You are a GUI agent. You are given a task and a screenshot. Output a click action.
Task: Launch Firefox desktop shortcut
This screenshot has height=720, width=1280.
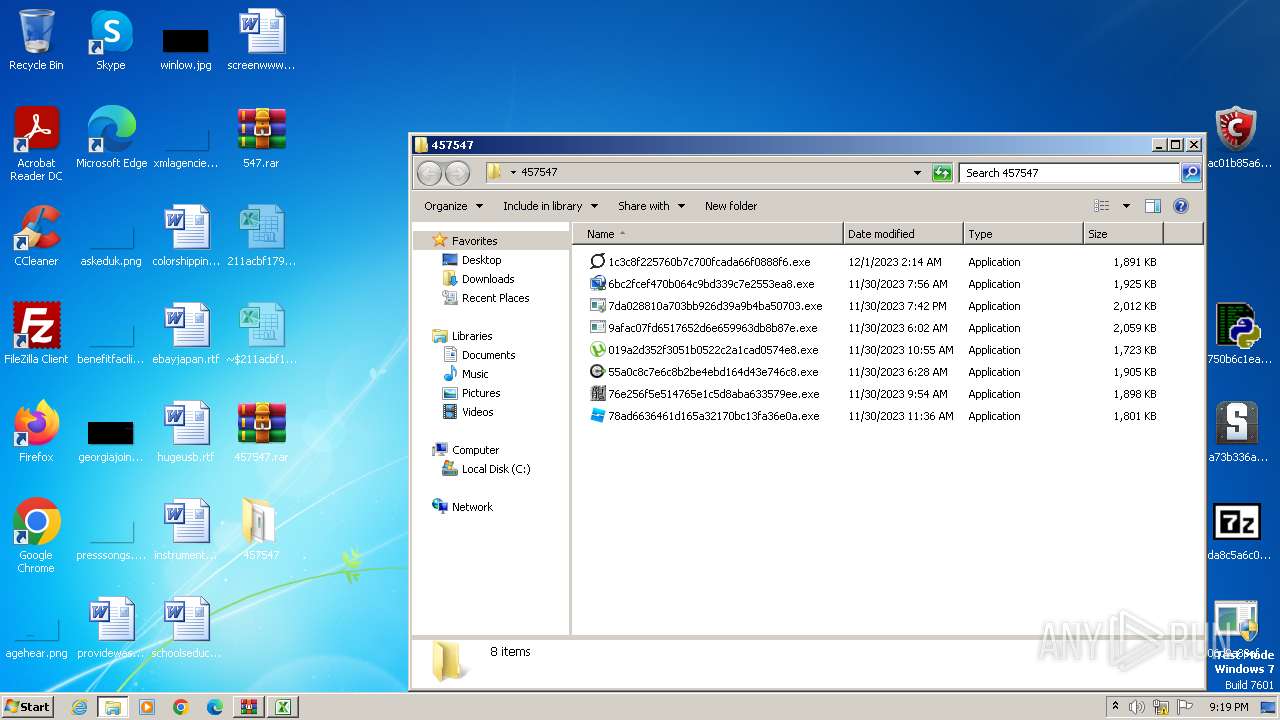click(x=36, y=432)
